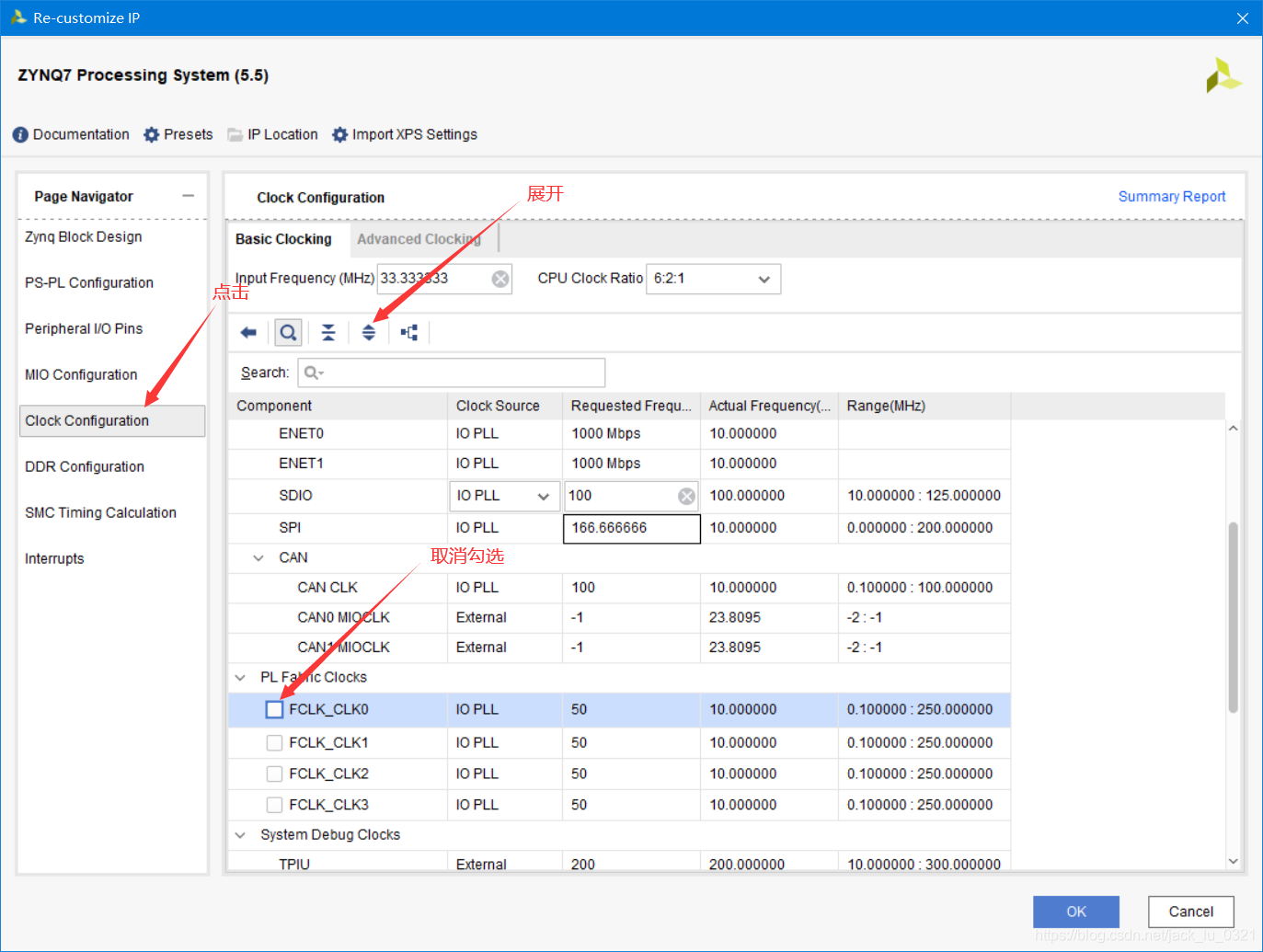Viewport: 1263px width, 952px height.
Task: Close the Re-customize IP dialog
Action: click(1242, 18)
